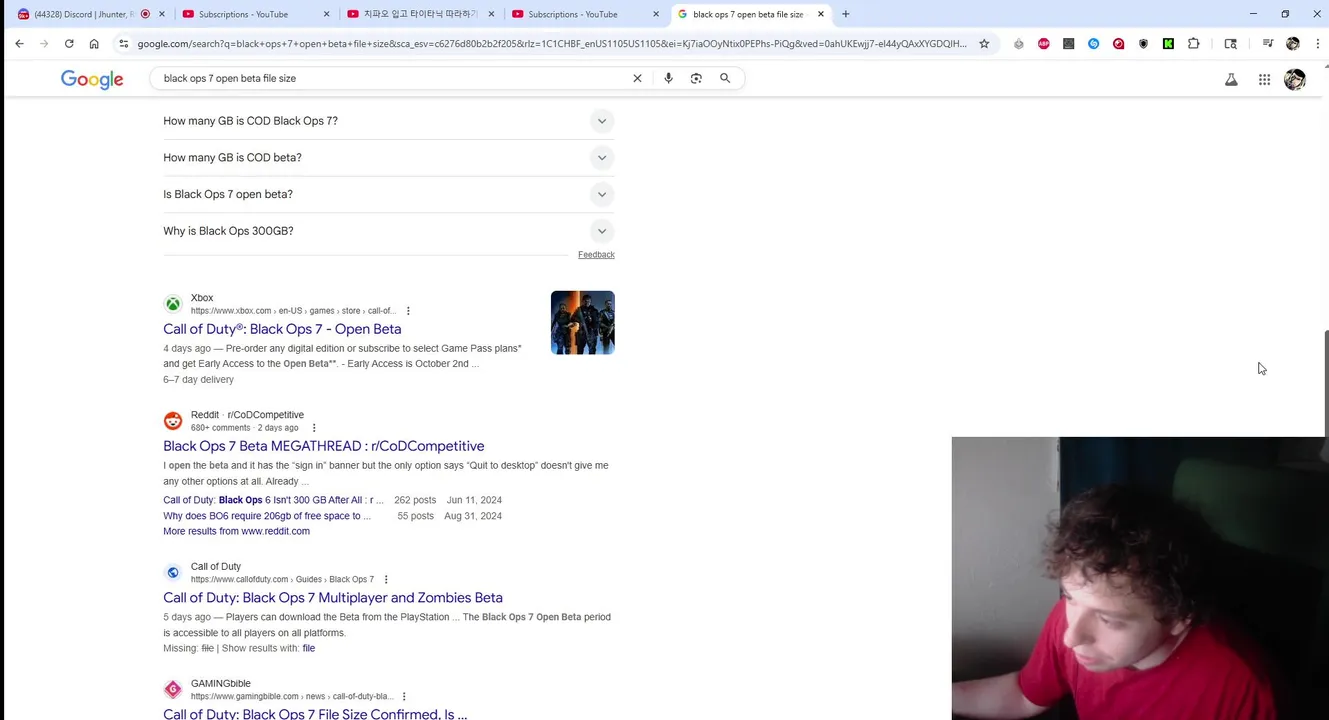Screen dimensions: 1329x720
Task: Open "Black Ops 7 Multiplayer and Zombies Beta" link
Action: [x=333, y=598]
